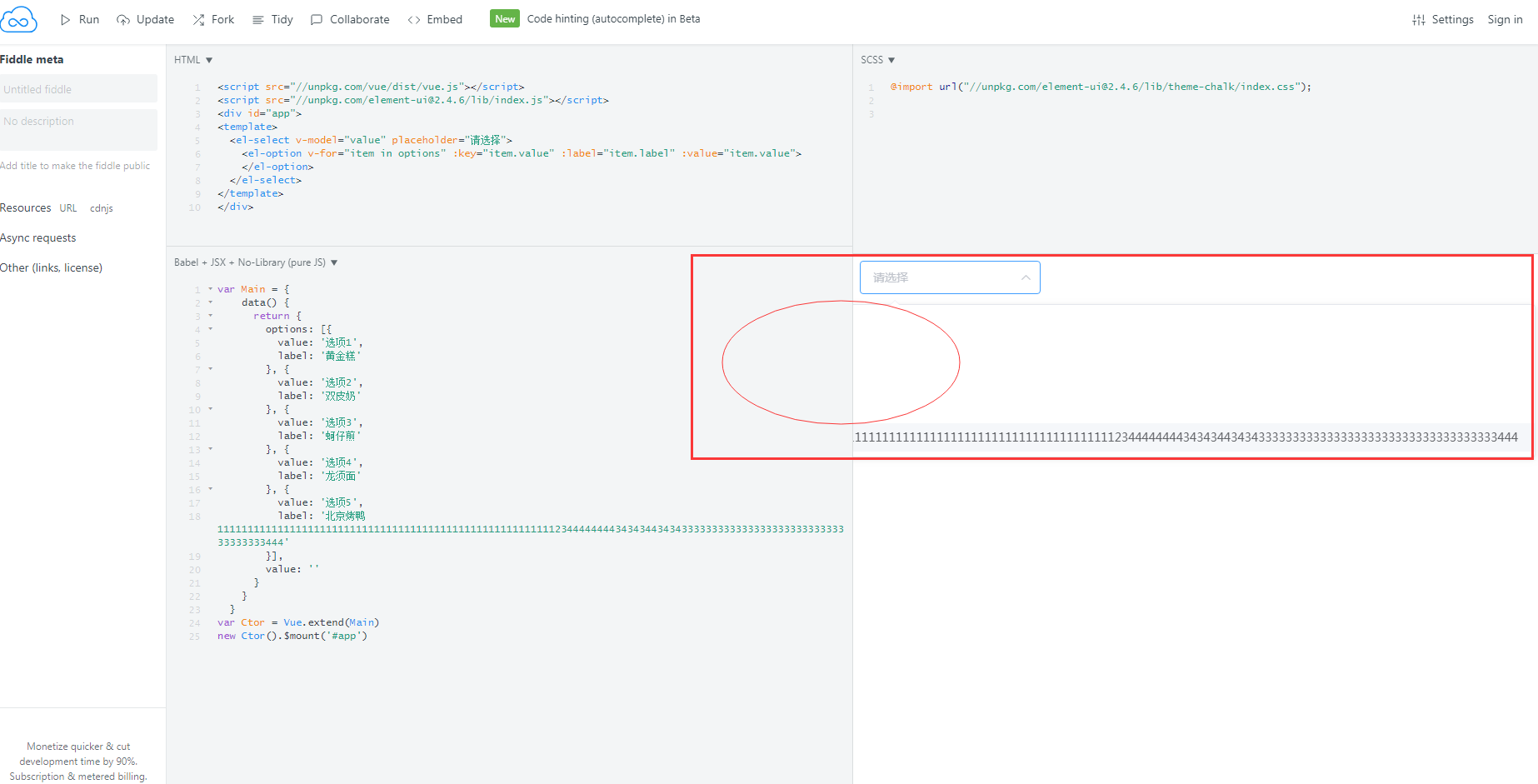Click the Subscription and metered billing link
This screenshot has width=1538, height=784.
pyautogui.click(x=78, y=776)
